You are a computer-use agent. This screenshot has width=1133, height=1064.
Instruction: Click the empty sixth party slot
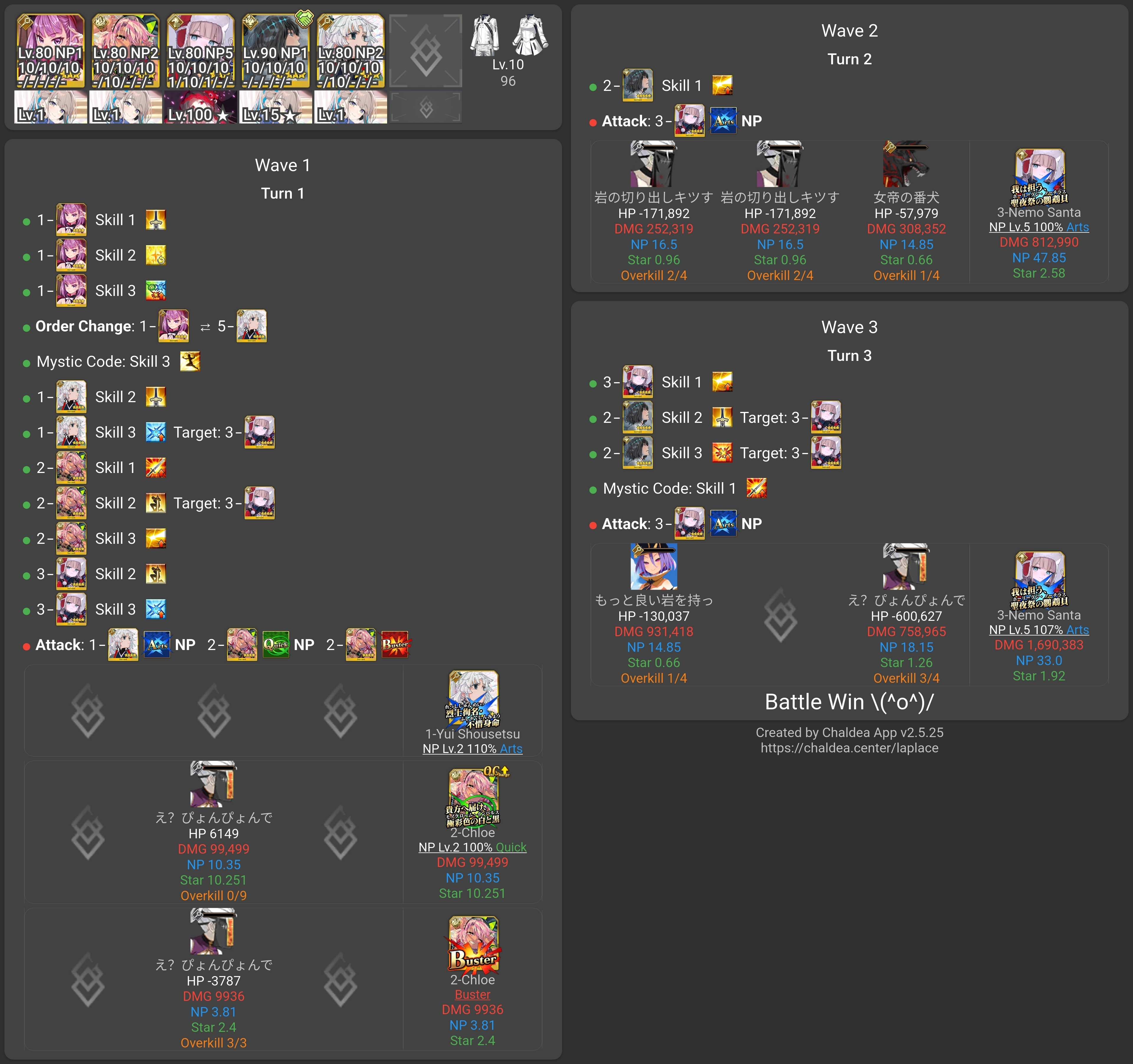[x=426, y=51]
